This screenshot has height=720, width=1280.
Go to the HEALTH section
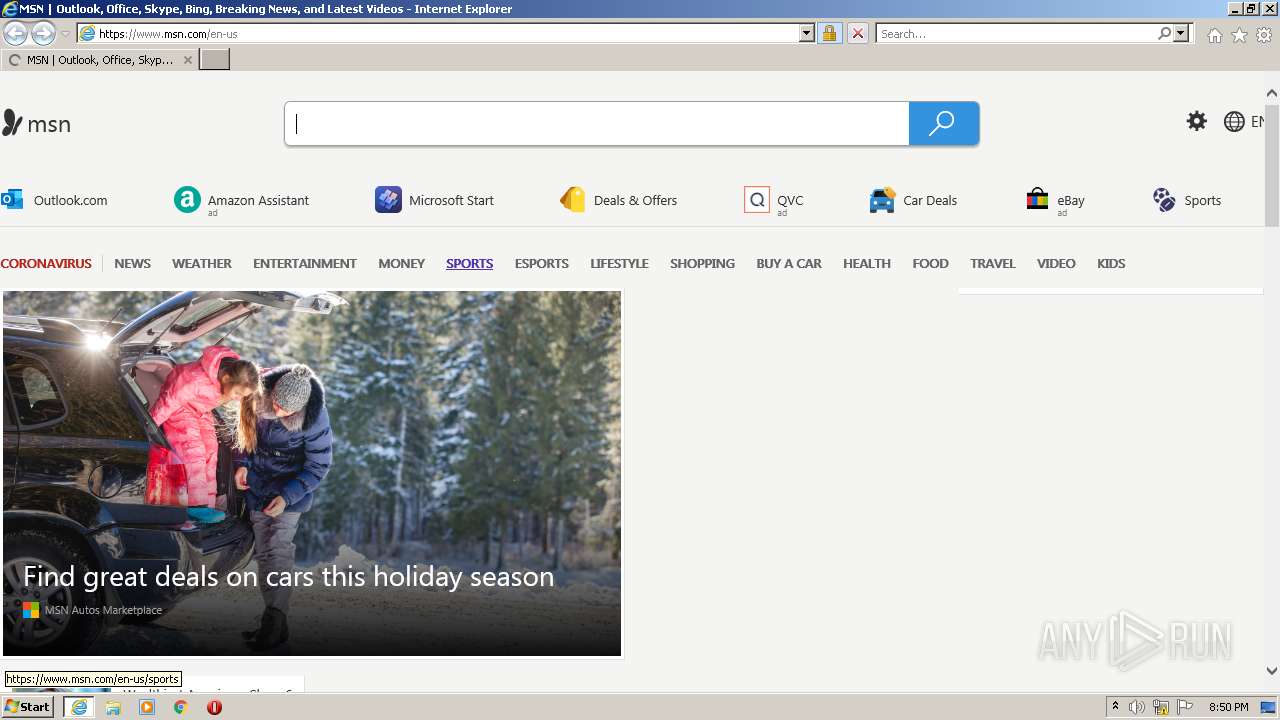pyautogui.click(x=866, y=263)
